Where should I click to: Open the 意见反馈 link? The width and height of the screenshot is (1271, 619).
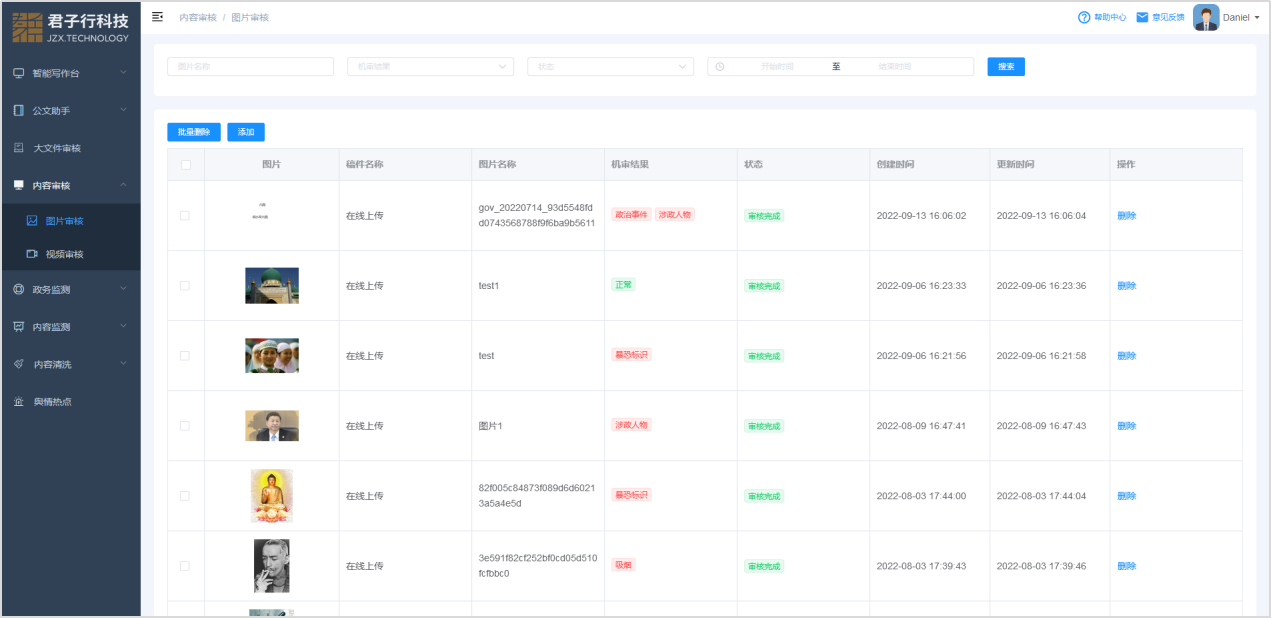point(1168,18)
